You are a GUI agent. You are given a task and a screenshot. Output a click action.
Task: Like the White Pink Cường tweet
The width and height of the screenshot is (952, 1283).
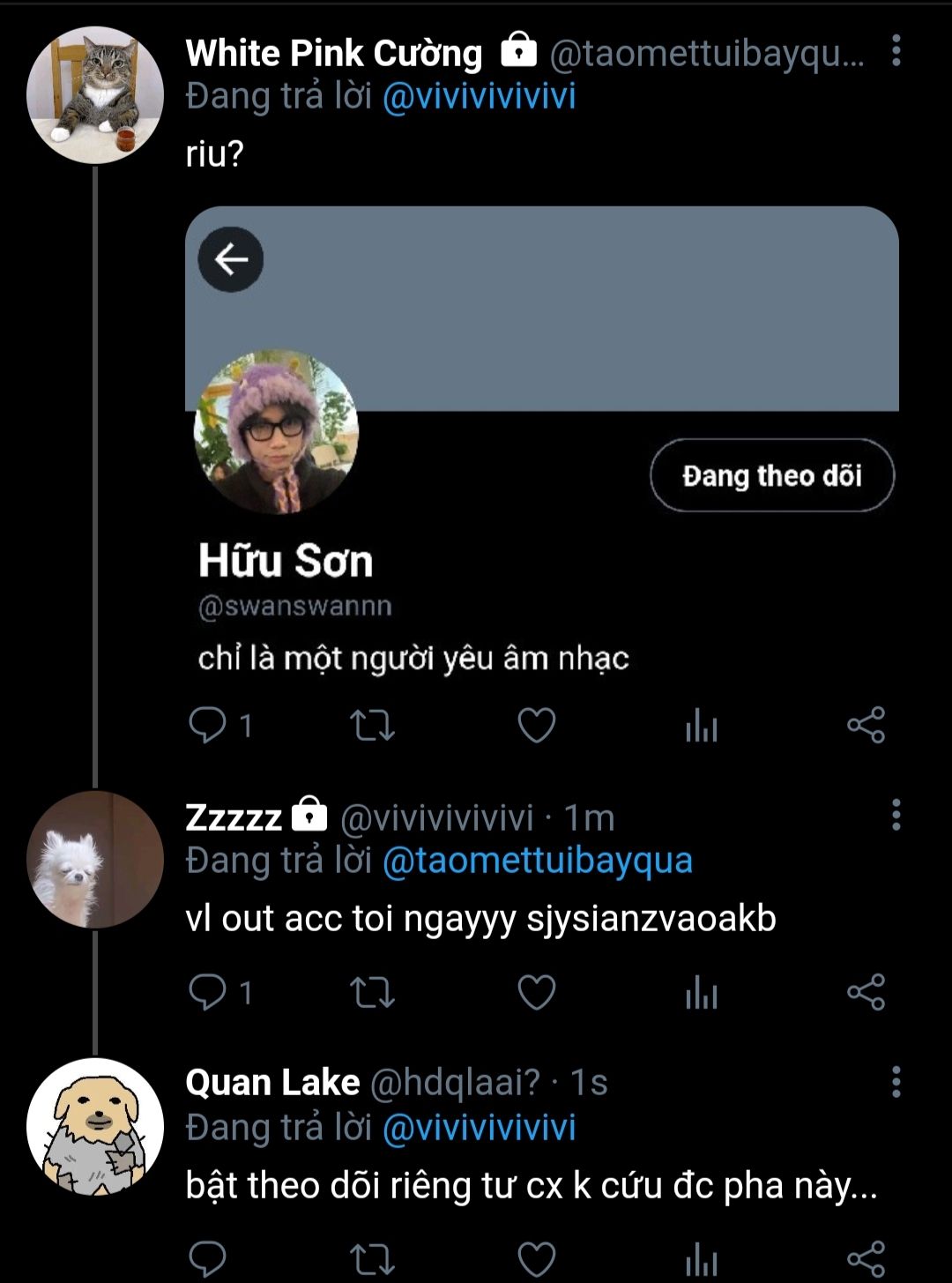pos(536,726)
